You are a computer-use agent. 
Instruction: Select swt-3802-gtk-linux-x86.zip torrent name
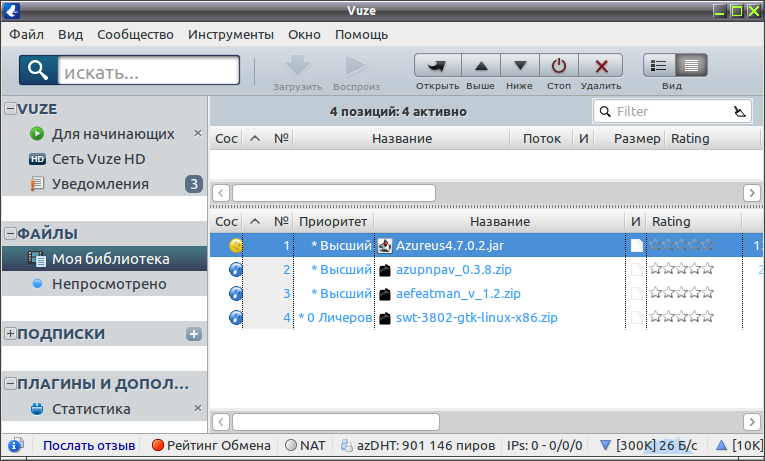coord(477,317)
